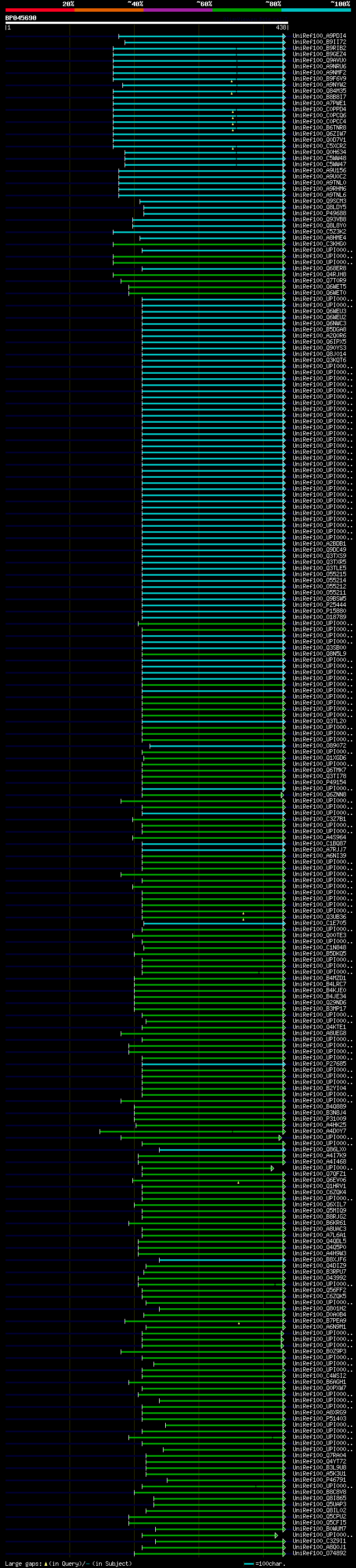Click the label UniRef100_Q7QFZ1
The width and height of the screenshot is (356, 1568).
pos(319,1174)
